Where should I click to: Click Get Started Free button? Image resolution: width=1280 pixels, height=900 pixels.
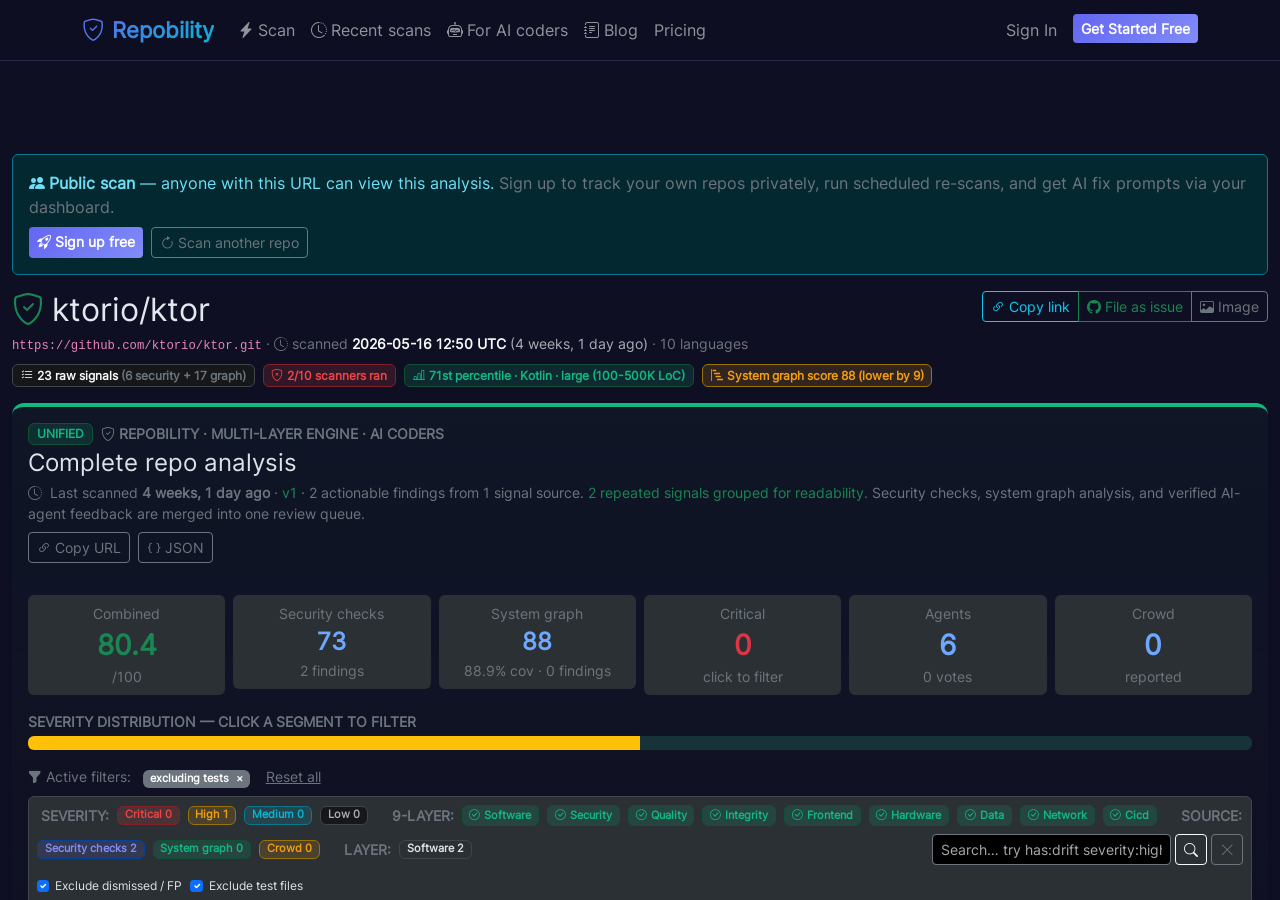(x=1135, y=29)
